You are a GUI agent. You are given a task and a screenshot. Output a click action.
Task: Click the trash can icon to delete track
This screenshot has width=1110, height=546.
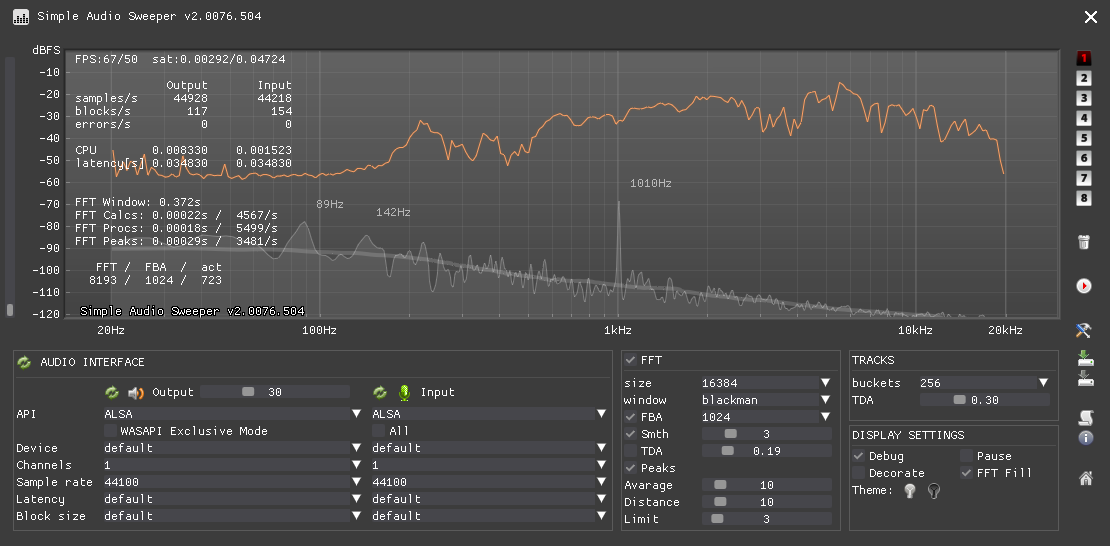point(1084,242)
